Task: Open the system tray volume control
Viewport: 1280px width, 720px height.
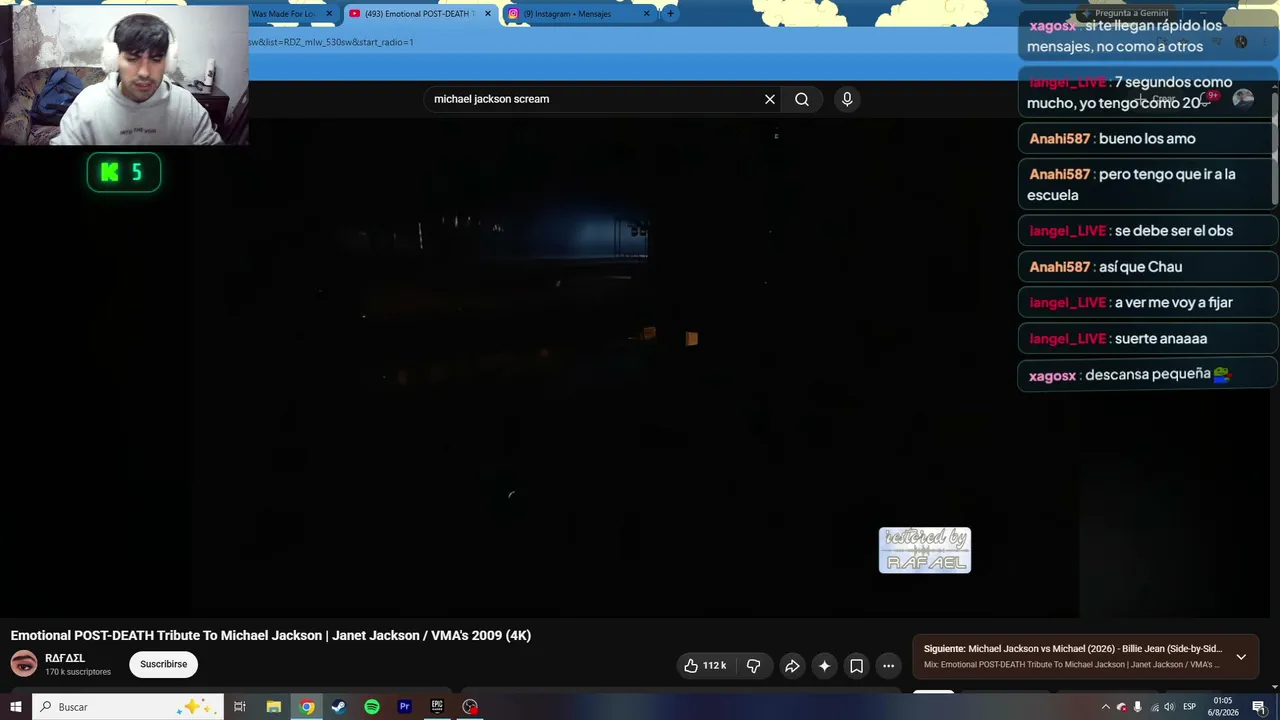Action: coord(1169,707)
